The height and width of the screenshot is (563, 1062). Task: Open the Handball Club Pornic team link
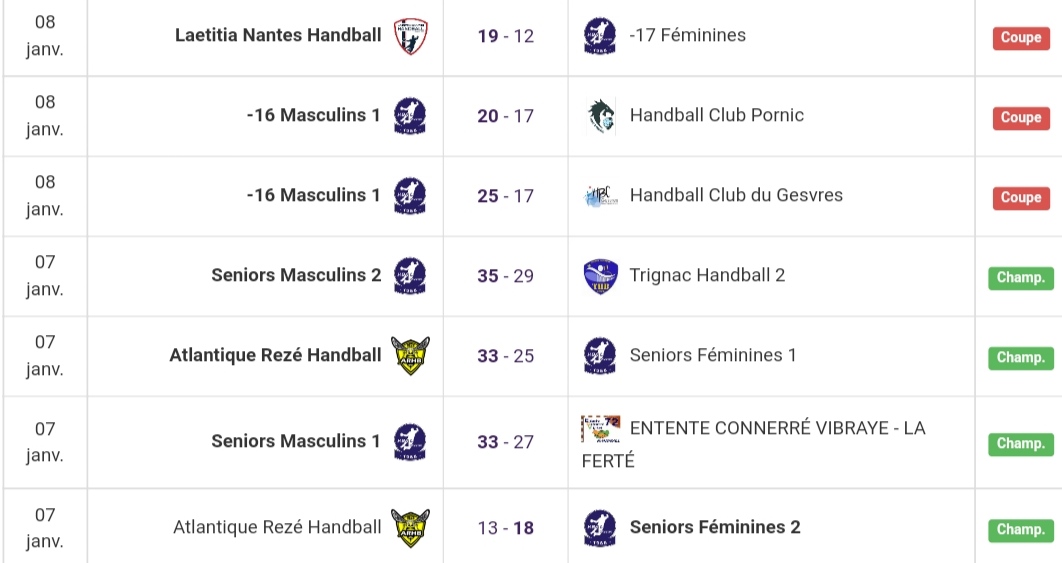(x=716, y=116)
